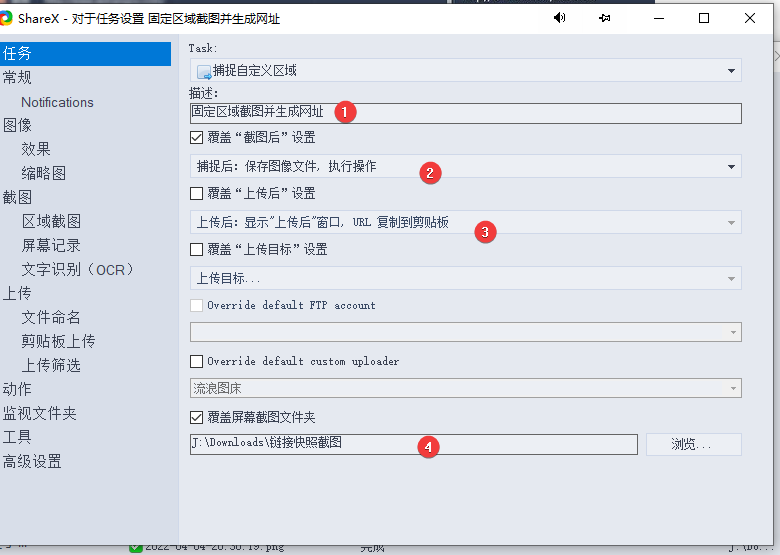
Task: Enable the 覆盖"上传目标"设置 checkbox
Action: 196,249
